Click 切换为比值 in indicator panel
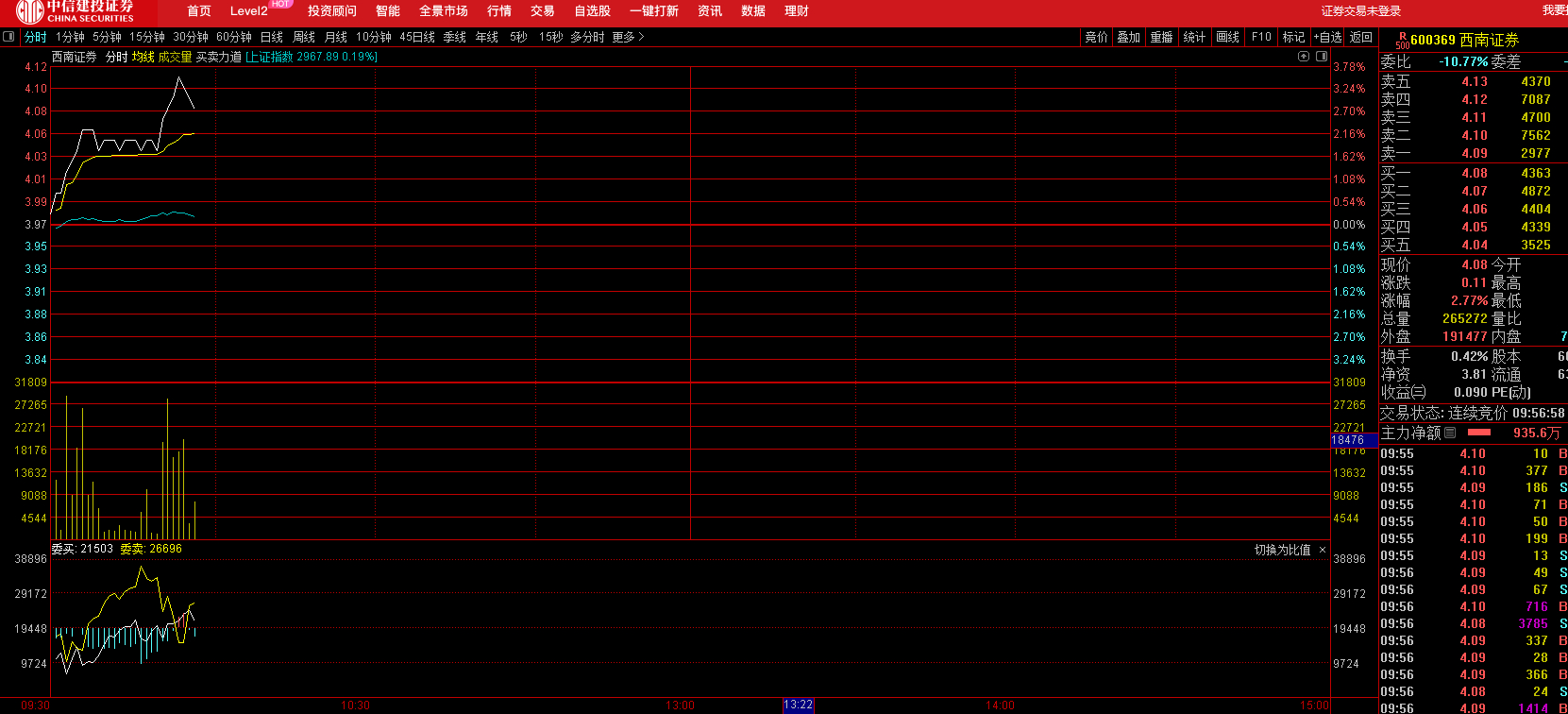The width and height of the screenshot is (1568, 714). tap(1283, 550)
